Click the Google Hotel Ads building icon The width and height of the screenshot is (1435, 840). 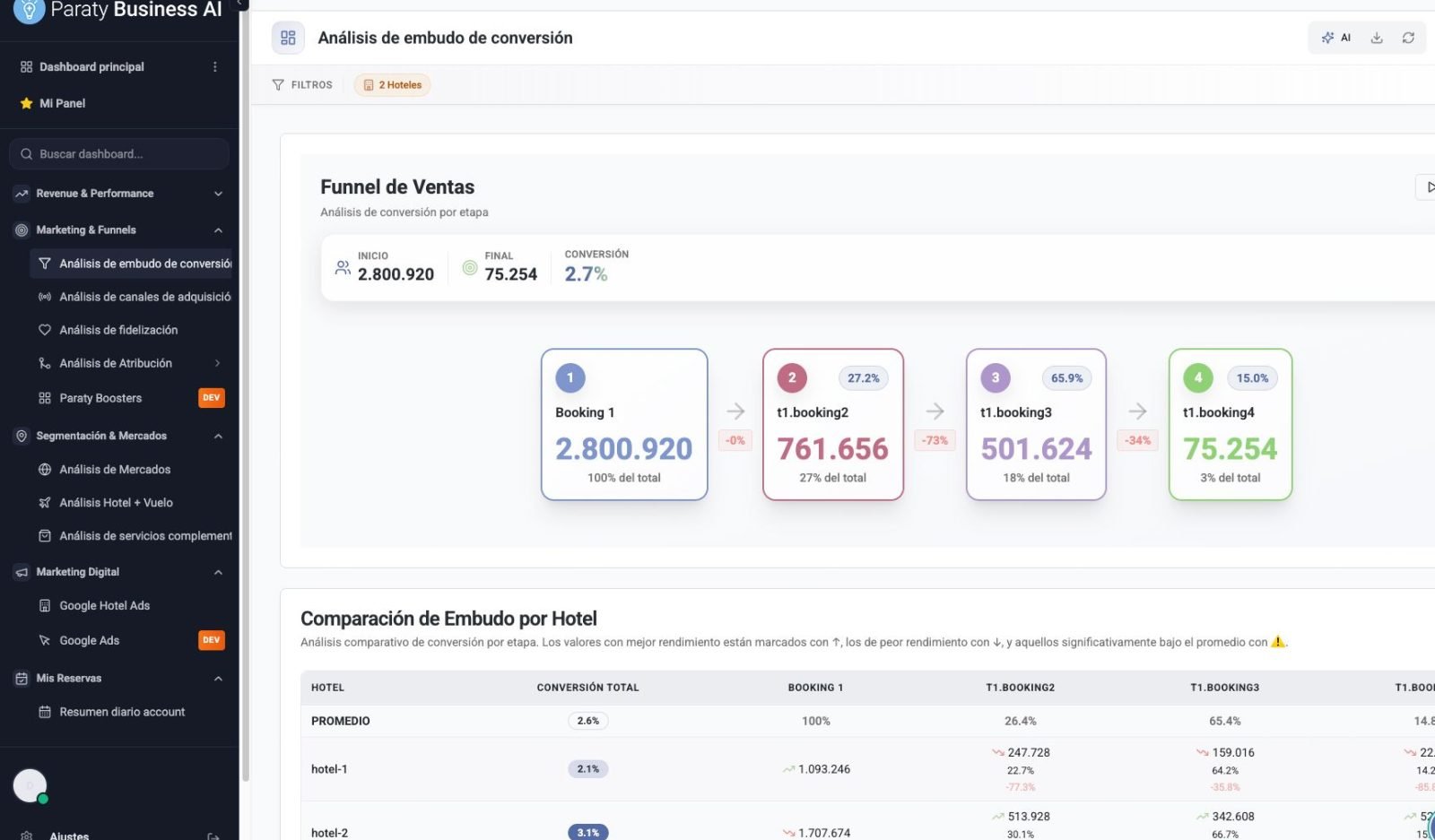(x=45, y=606)
